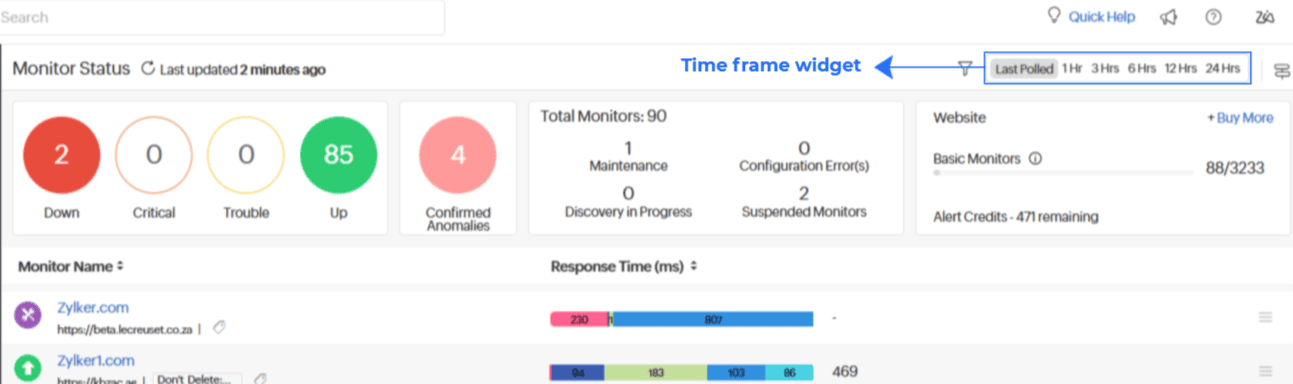This screenshot has width=1293, height=384.
Task: Open the view layout options icon
Action: (x=1281, y=70)
